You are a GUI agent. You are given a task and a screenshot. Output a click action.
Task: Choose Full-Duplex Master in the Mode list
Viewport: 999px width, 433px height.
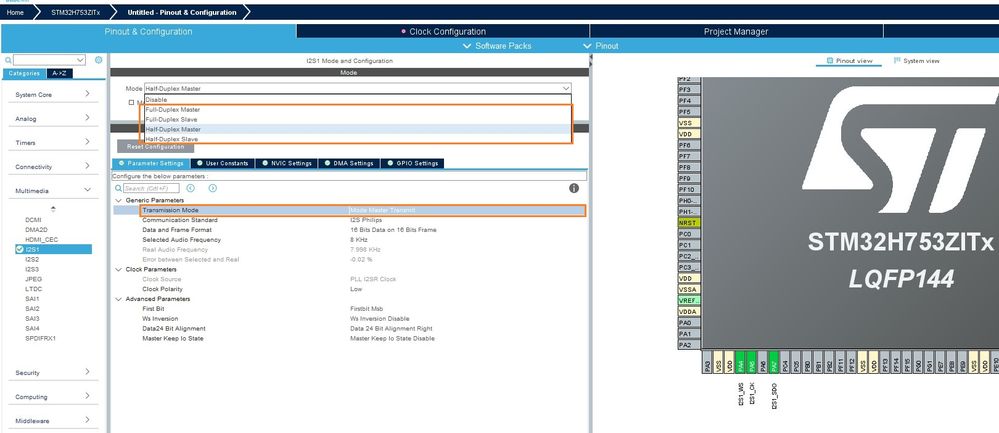coord(357,110)
